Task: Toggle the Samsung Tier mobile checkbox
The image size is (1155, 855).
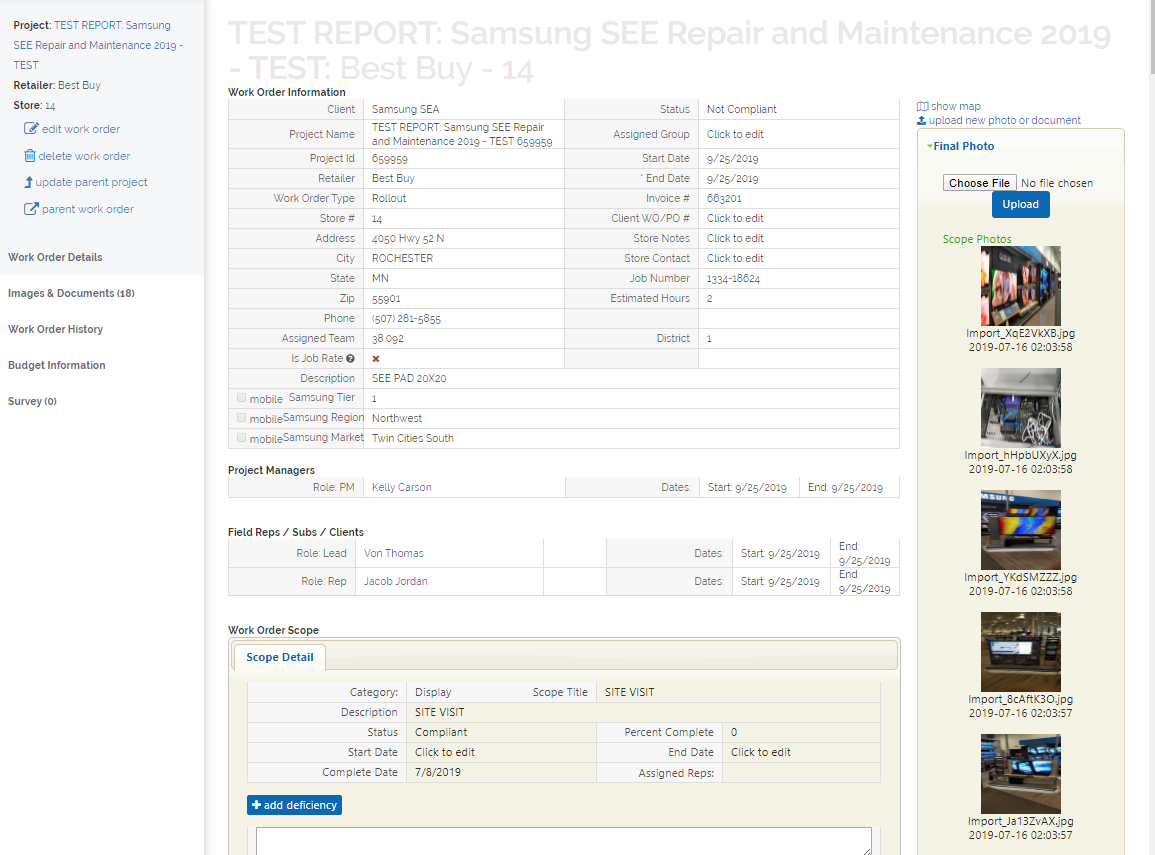Action: (242, 398)
